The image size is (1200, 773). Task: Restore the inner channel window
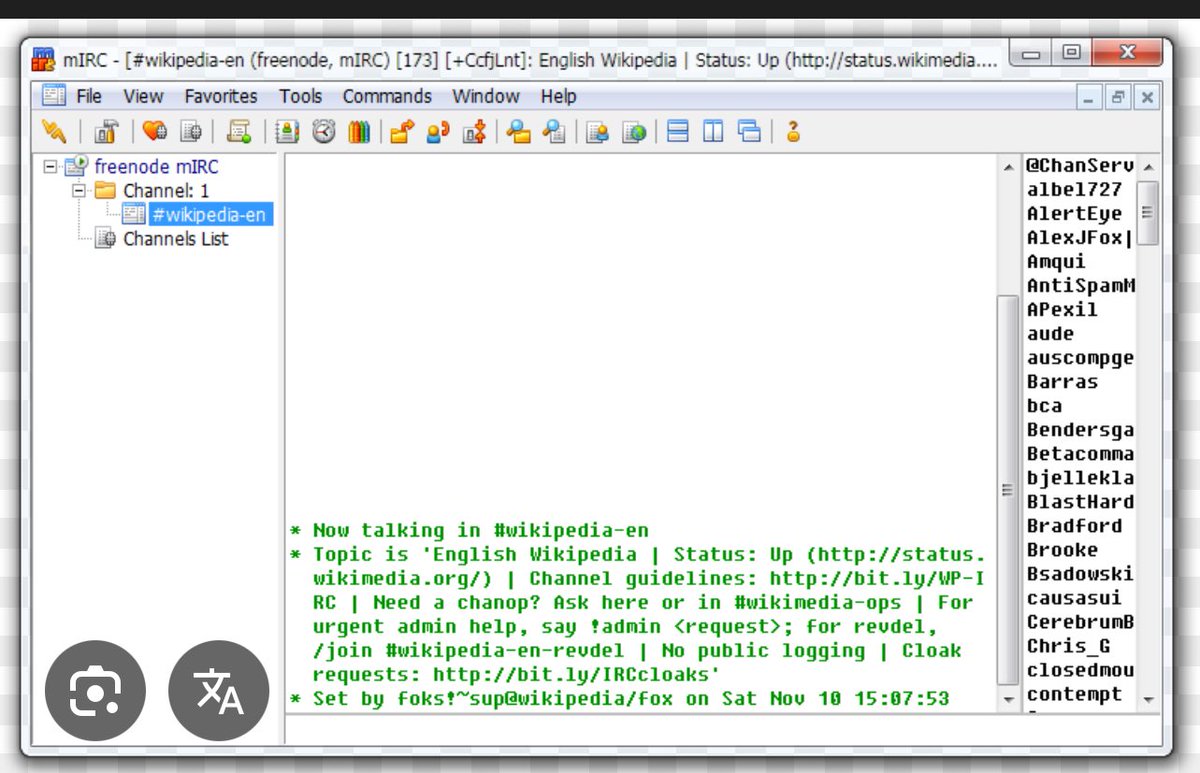click(1118, 97)
